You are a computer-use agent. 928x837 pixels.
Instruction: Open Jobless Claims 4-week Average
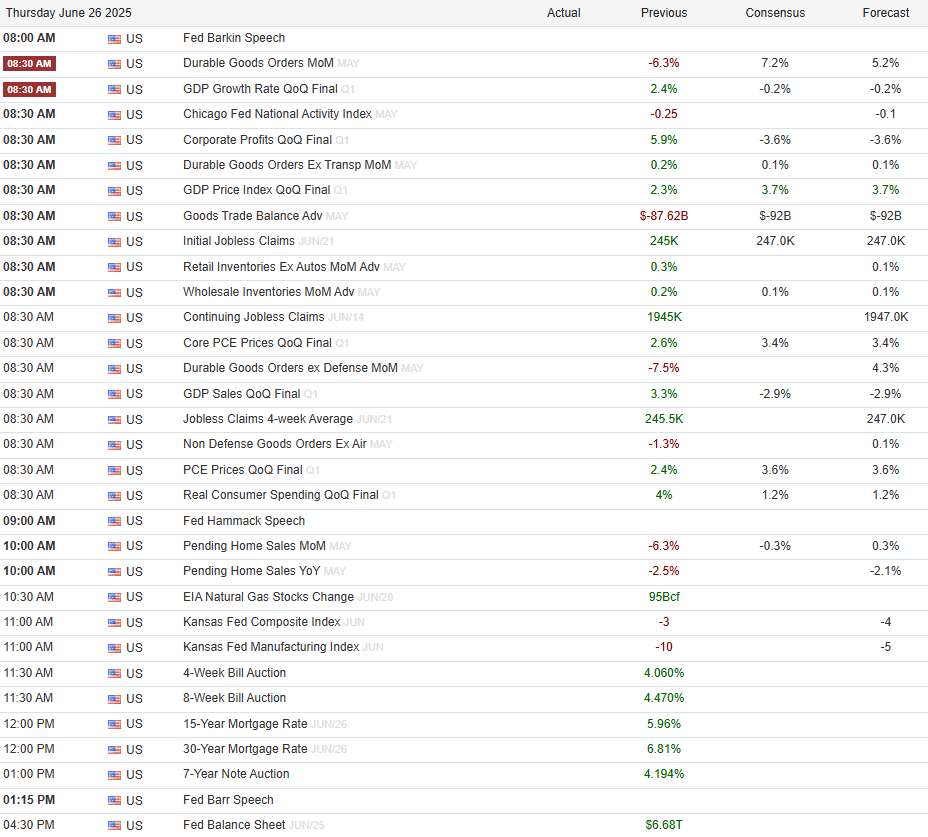coord(268,418)
